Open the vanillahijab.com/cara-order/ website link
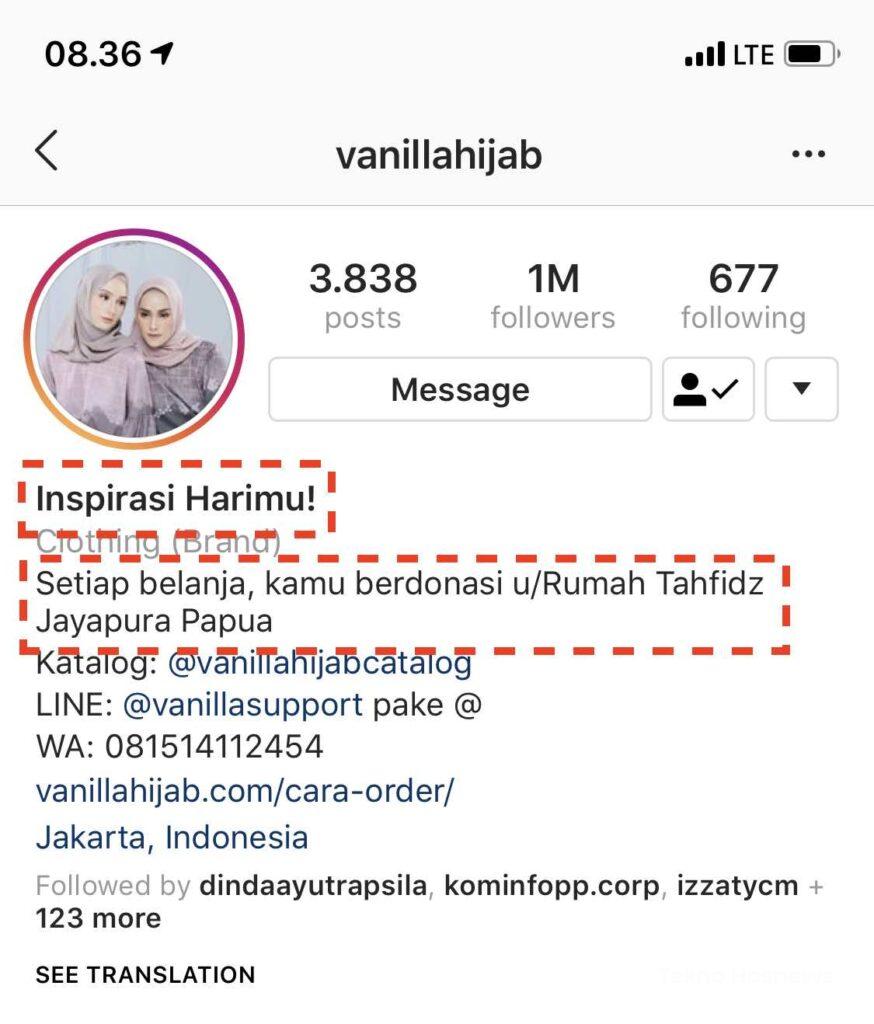 click(245, 792)
